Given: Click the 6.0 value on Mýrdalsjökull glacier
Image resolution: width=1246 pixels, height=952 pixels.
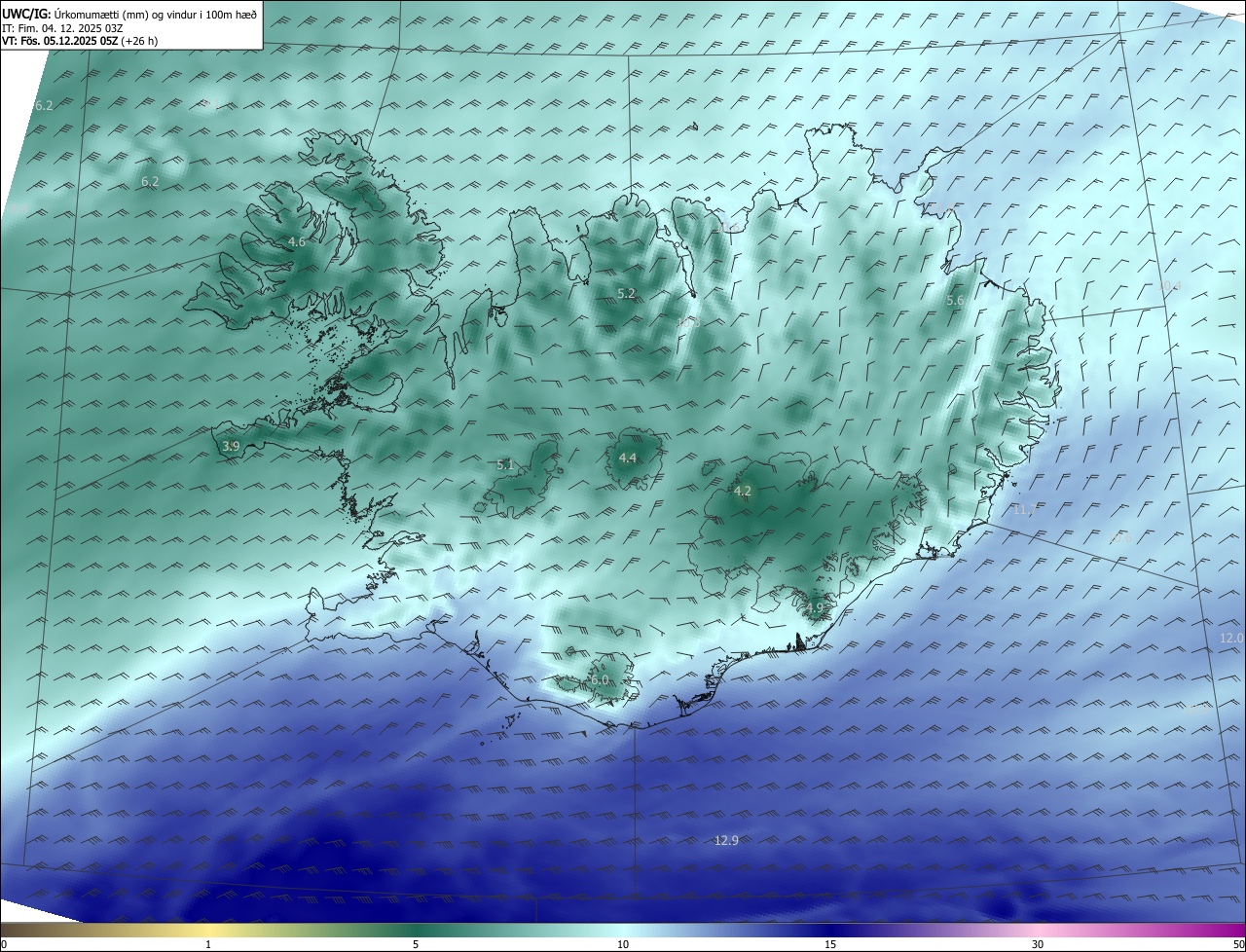Looking at the screenshot, I should tap(600, 680).
